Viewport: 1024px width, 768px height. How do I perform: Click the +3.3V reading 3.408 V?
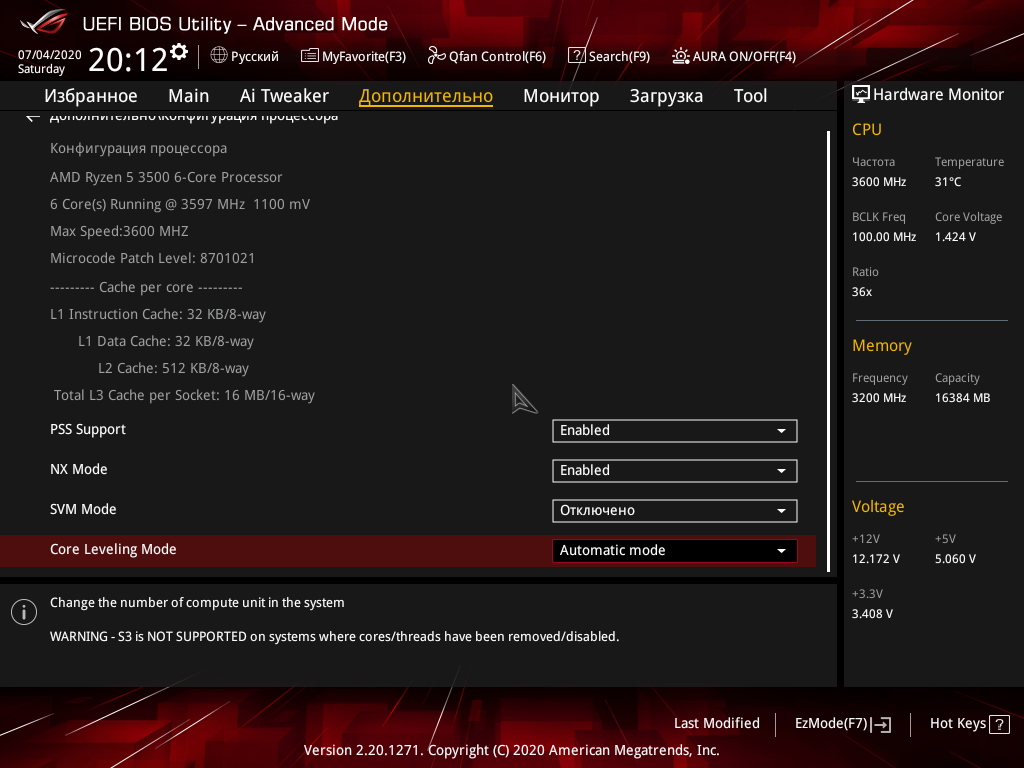872,614
